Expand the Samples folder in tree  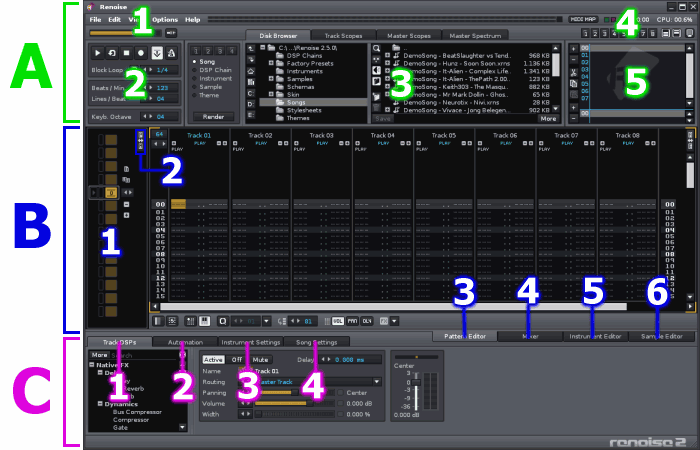[271, 79]
